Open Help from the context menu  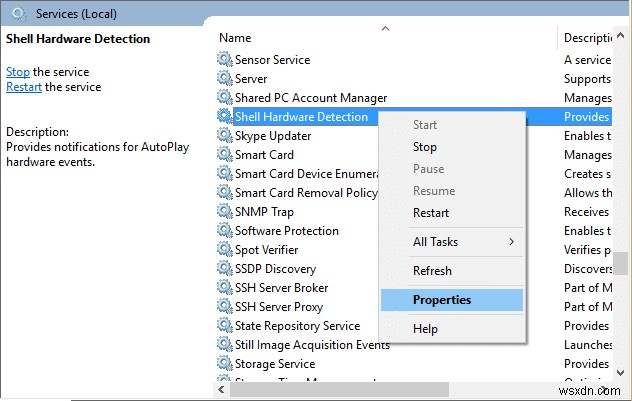(425, 329)
